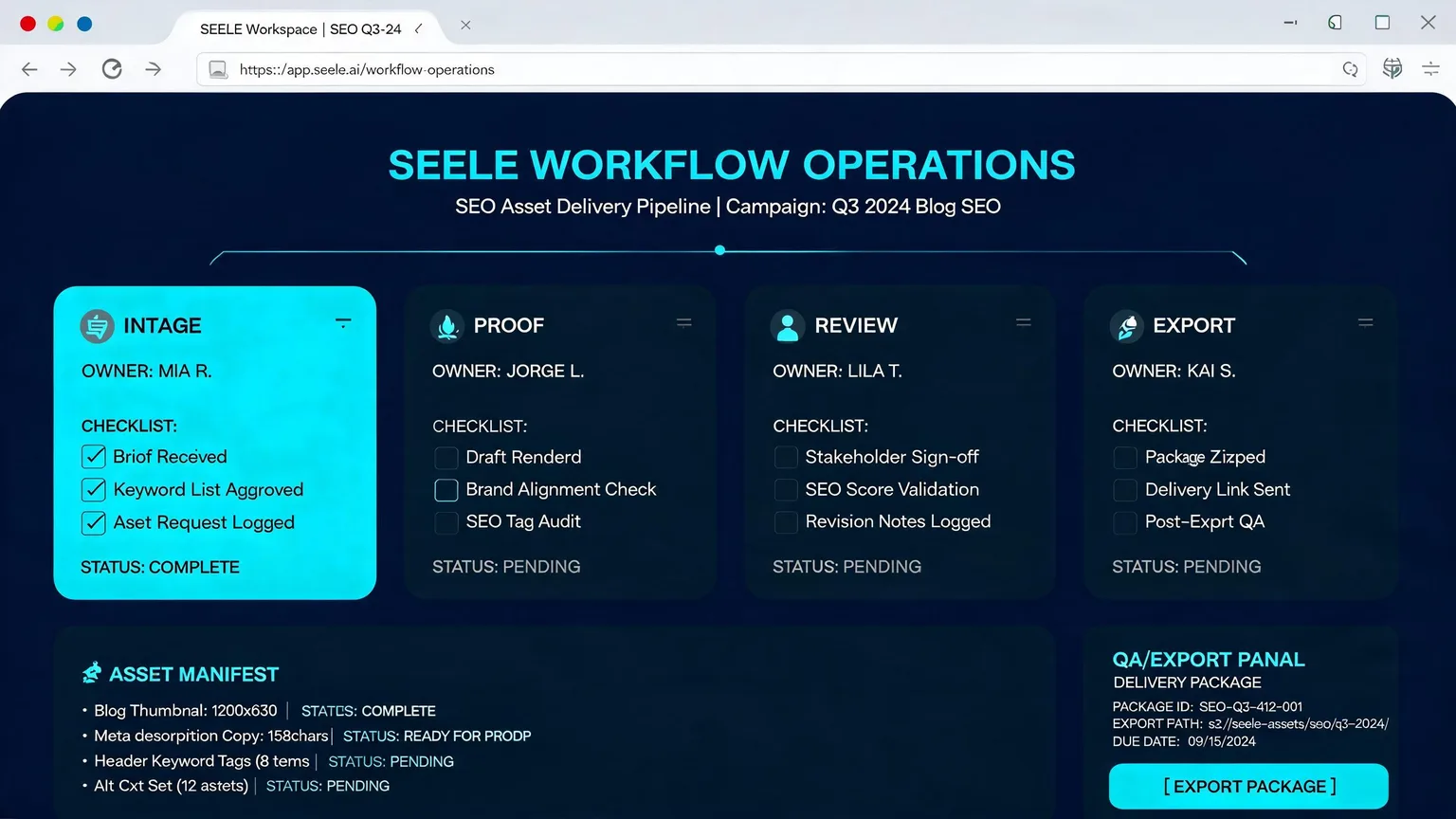
Task: Click the yellow window control dot
Action: [56, 24]
